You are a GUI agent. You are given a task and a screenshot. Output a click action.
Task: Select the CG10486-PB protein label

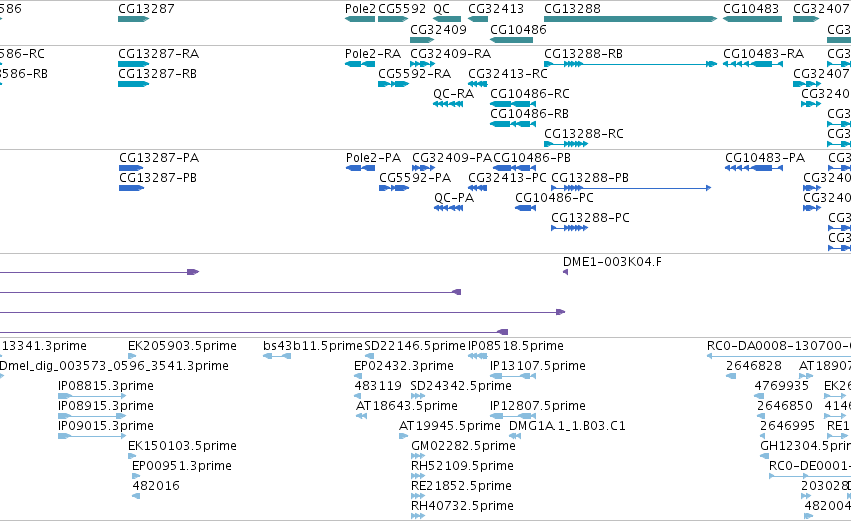[532, 158]
